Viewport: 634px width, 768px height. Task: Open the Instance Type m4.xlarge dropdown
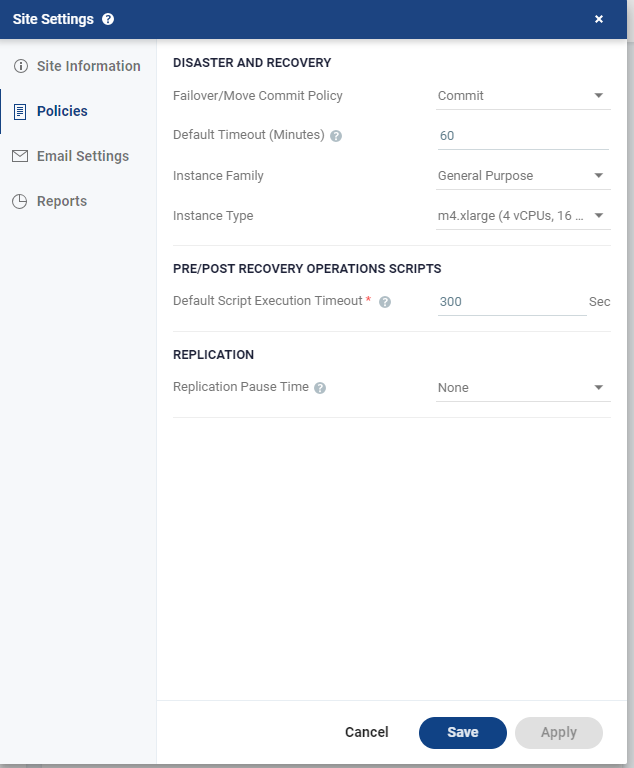pyautogui.click(x=523, y=216)
